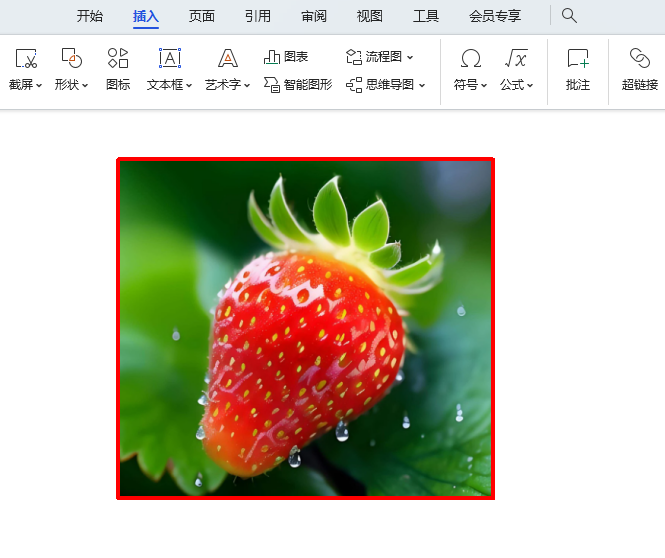
Task: Switch to the 审阅 tab
Action: point(313,16)
